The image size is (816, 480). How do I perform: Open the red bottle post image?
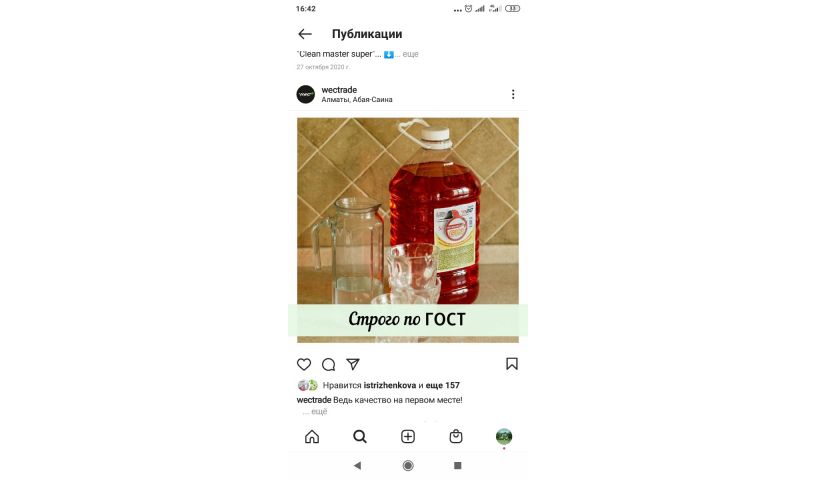click(x=408, y=230)
